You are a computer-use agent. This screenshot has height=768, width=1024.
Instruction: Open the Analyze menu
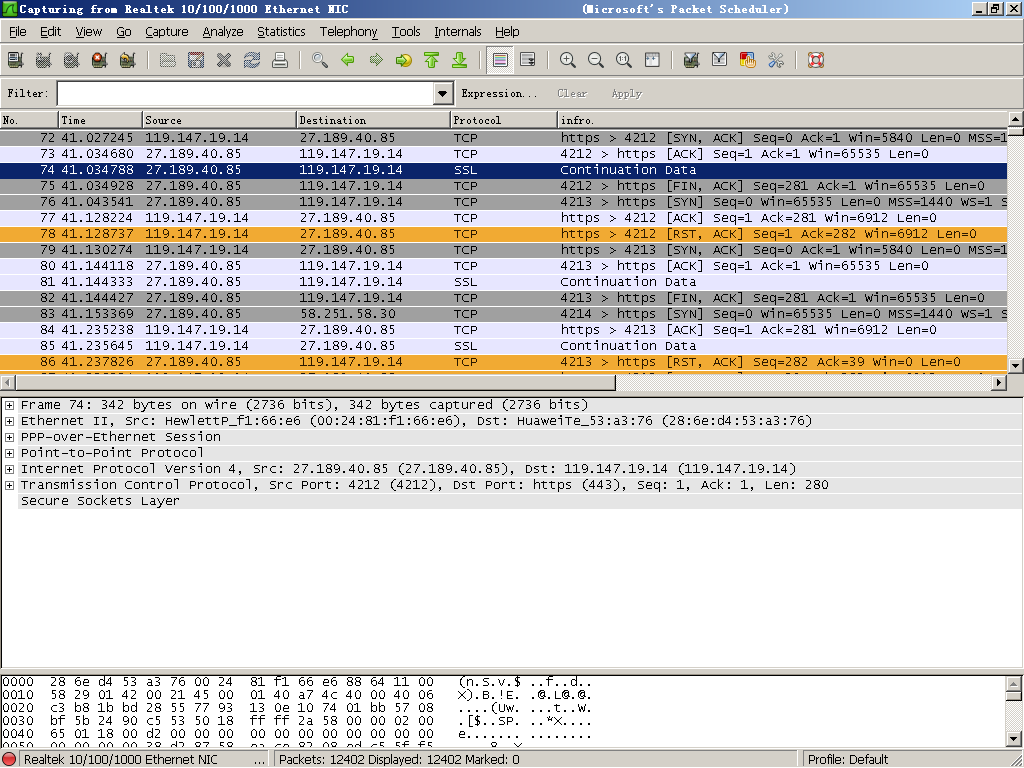(x=223, y=31)
